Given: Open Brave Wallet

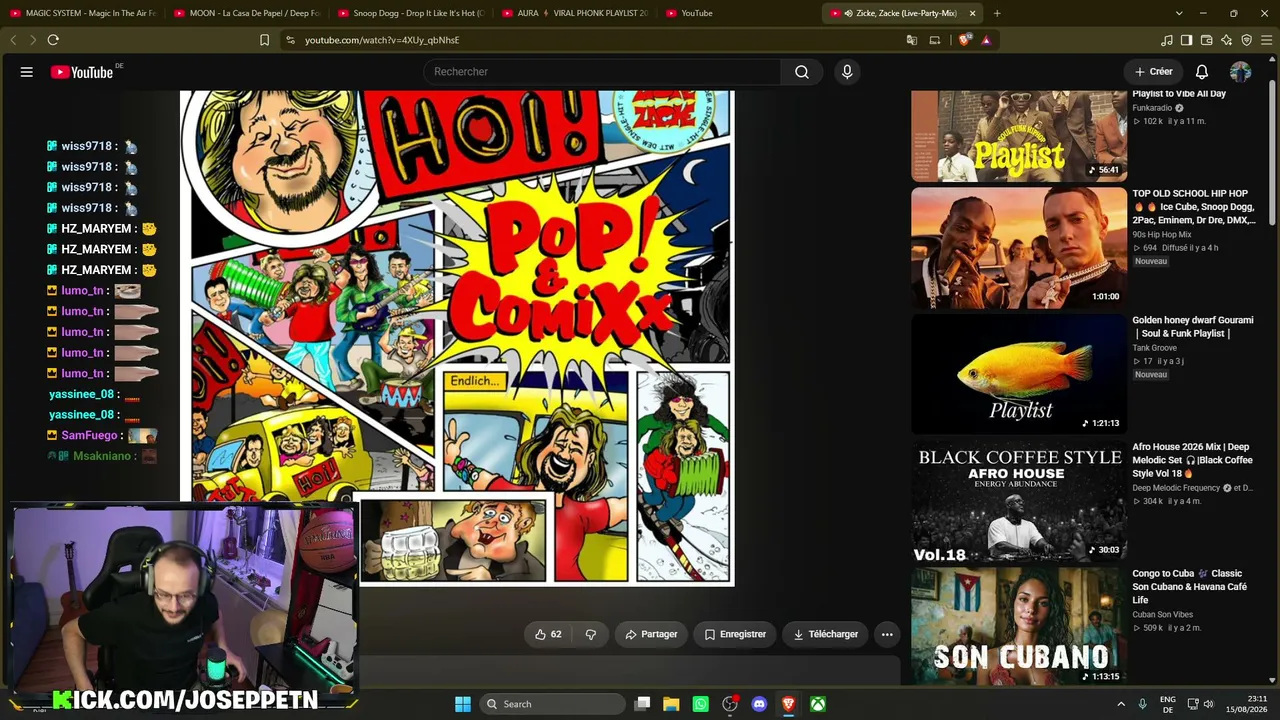Looking at the screenshot, I should pyautogui.click(x=1207, y=40).
